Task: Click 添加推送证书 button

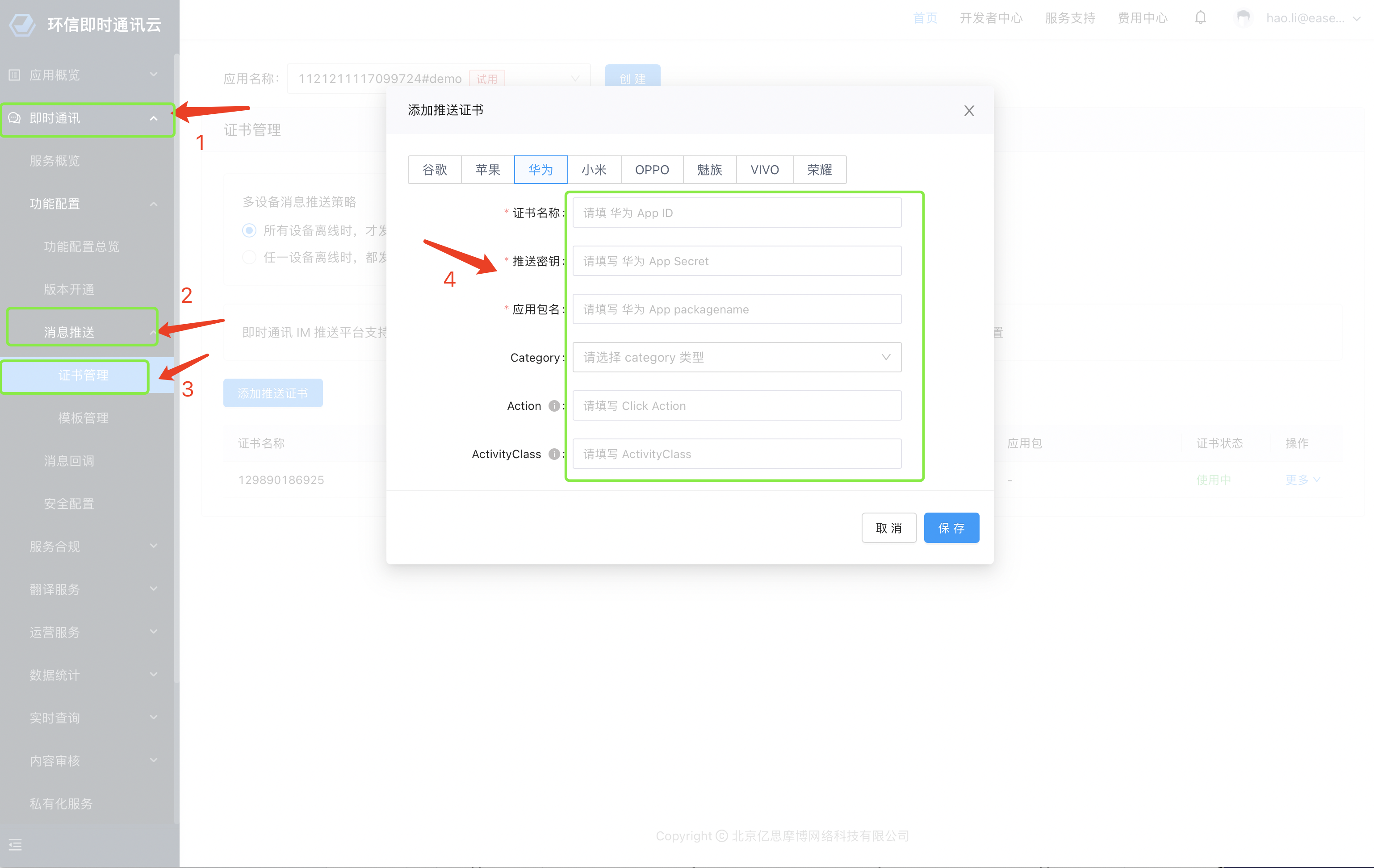Action: pos(273,393)
